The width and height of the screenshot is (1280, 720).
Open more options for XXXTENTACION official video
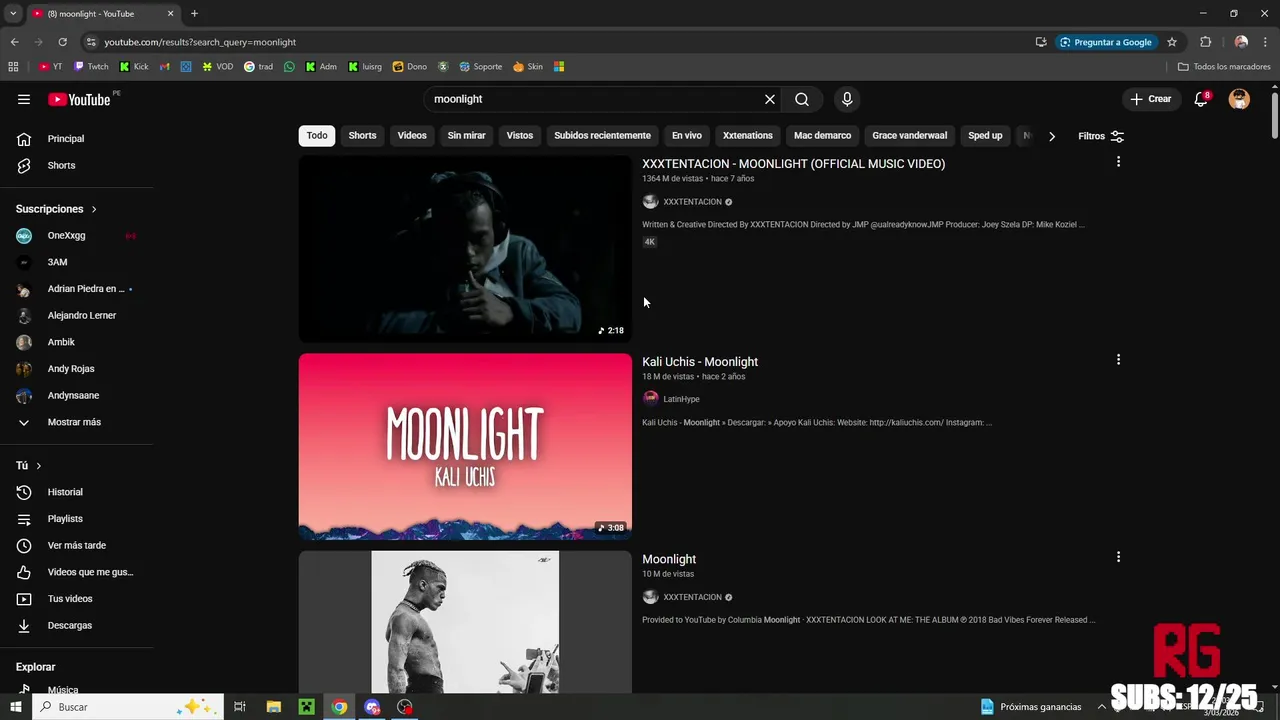click(1118, 162)
